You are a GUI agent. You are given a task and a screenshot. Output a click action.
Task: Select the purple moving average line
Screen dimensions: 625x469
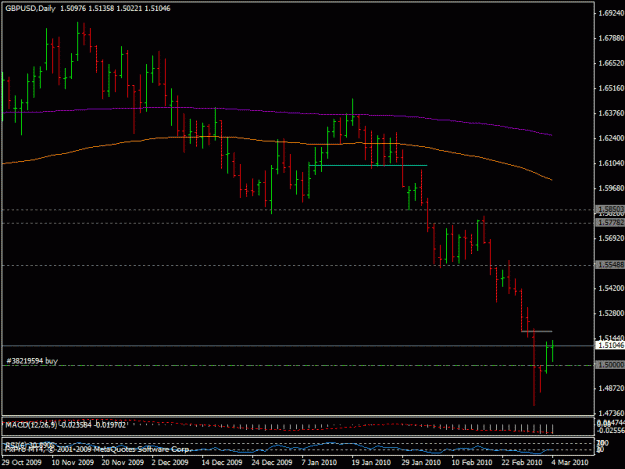pyautogui.click(x=277, y=113)
